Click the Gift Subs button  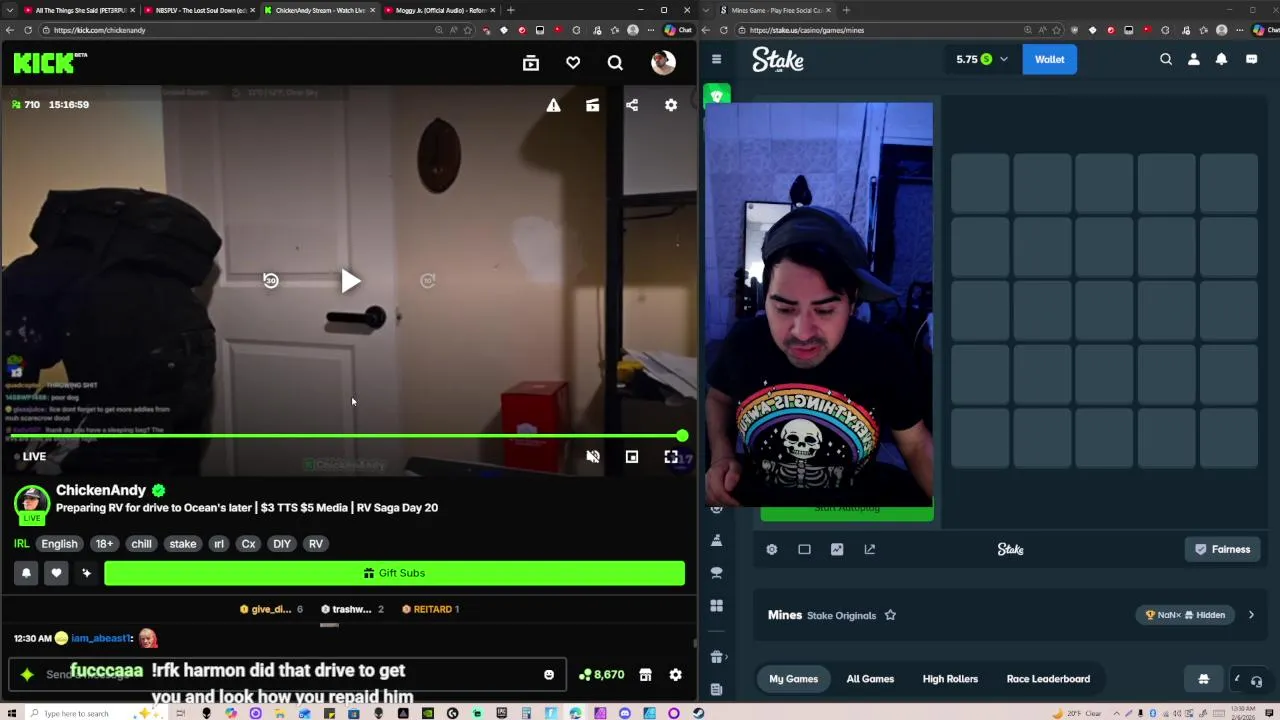click(394, 573)
